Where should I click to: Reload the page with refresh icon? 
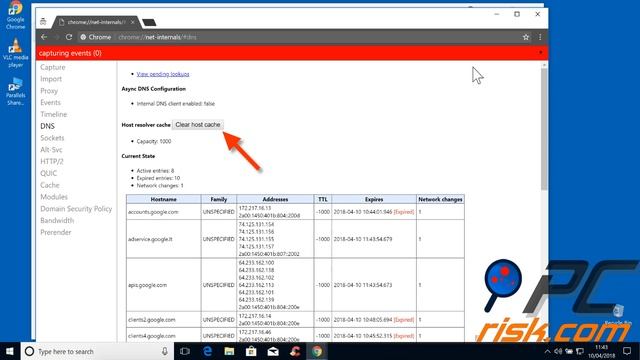click(69, 37)
